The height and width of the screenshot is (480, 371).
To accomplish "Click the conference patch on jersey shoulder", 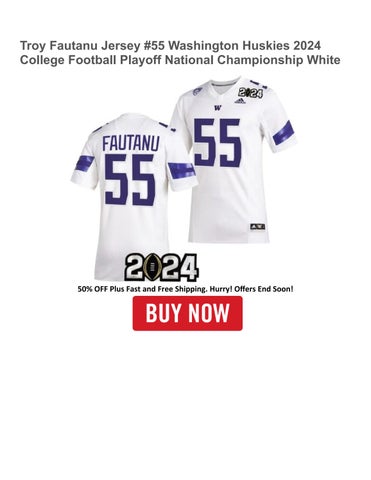I will pos(198,91).
